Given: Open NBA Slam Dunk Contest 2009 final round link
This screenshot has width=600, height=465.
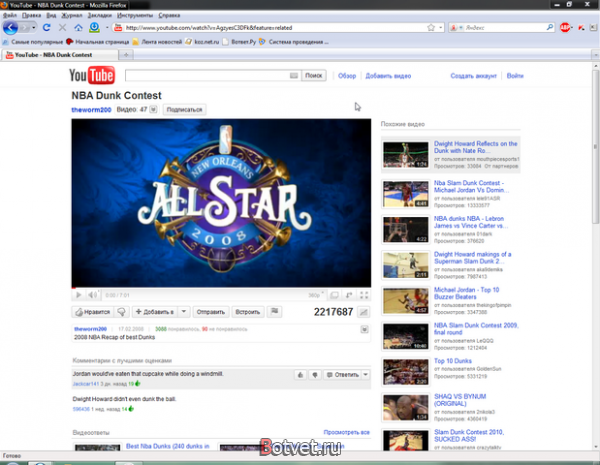Looking at the screenshot, I should pos(476,329).
